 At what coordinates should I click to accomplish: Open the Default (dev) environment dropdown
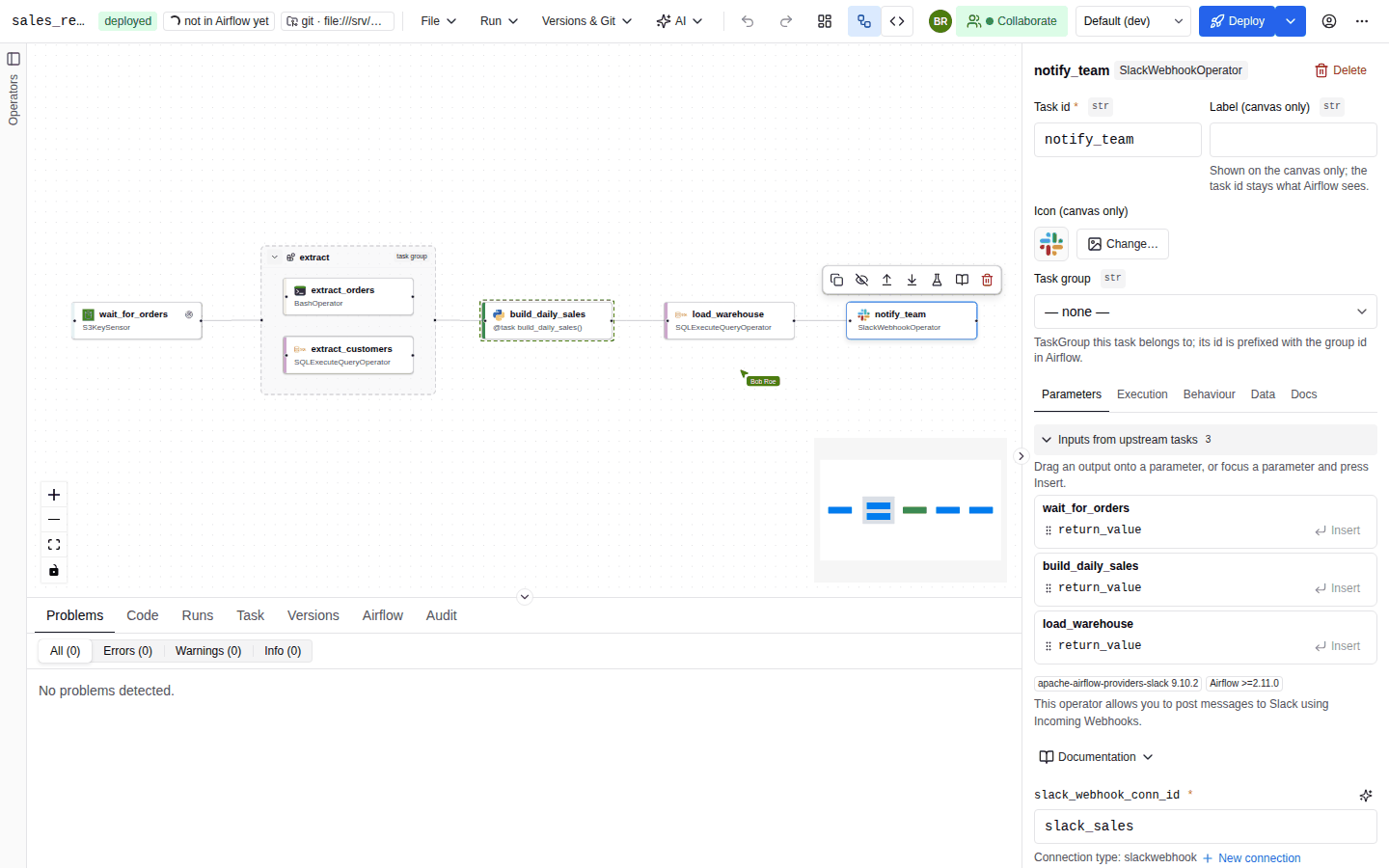[1133, 21]
